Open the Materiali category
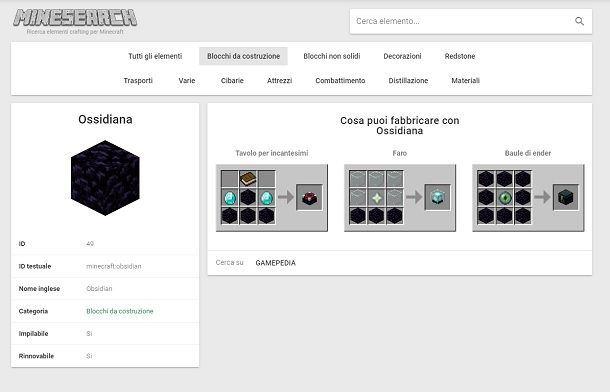 (465, 81)
